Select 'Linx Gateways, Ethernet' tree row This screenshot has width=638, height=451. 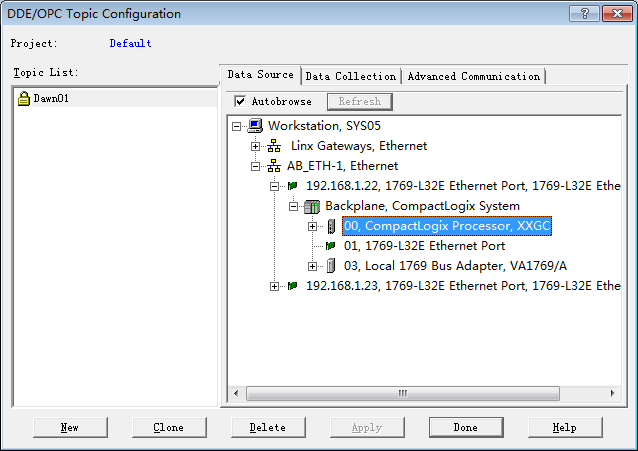pyautogui.click(x=359, y=146)
